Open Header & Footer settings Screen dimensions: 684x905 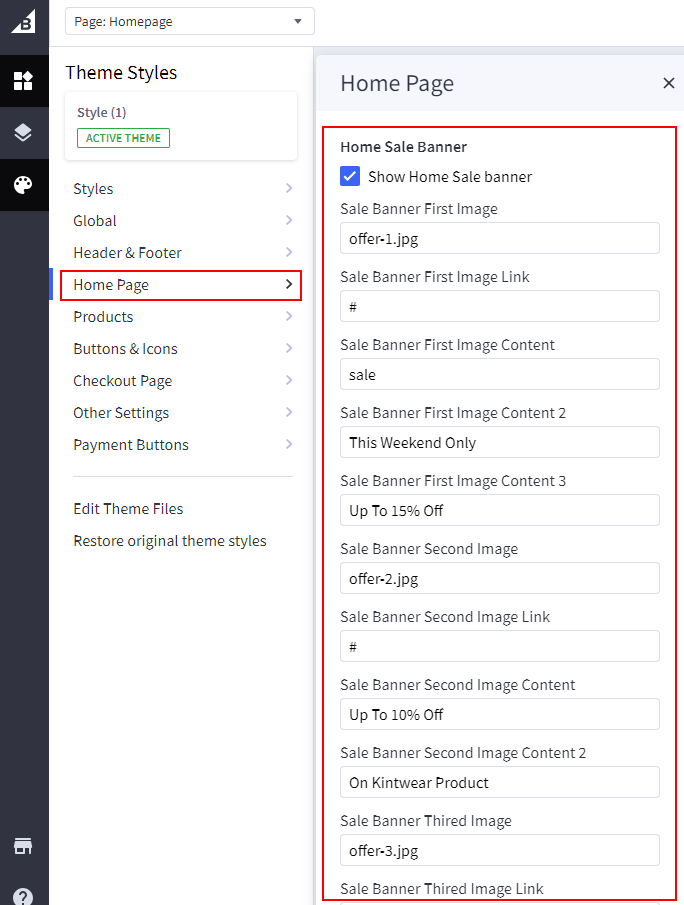182,253
